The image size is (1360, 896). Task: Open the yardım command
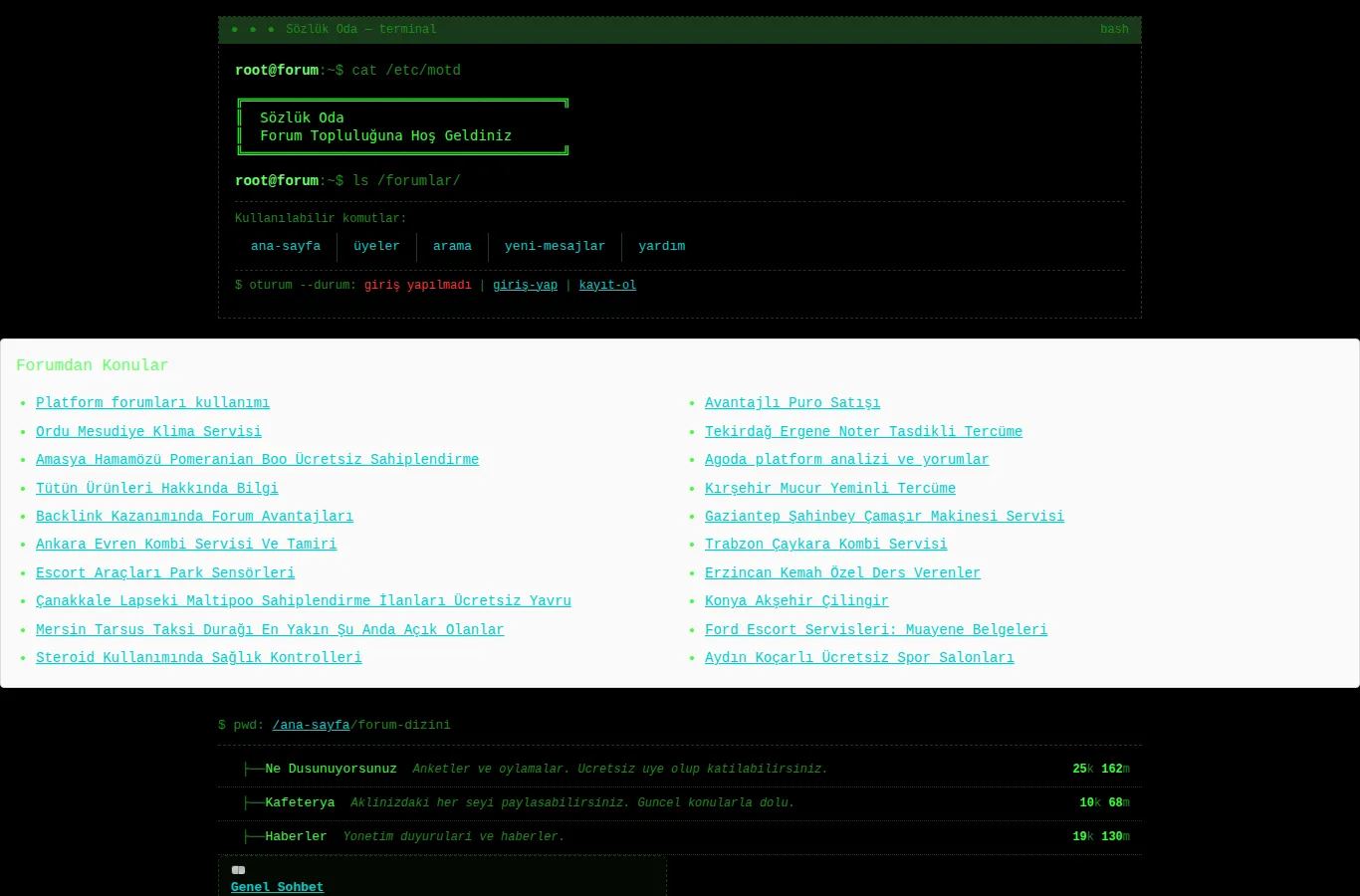click(x=661, y=246)
